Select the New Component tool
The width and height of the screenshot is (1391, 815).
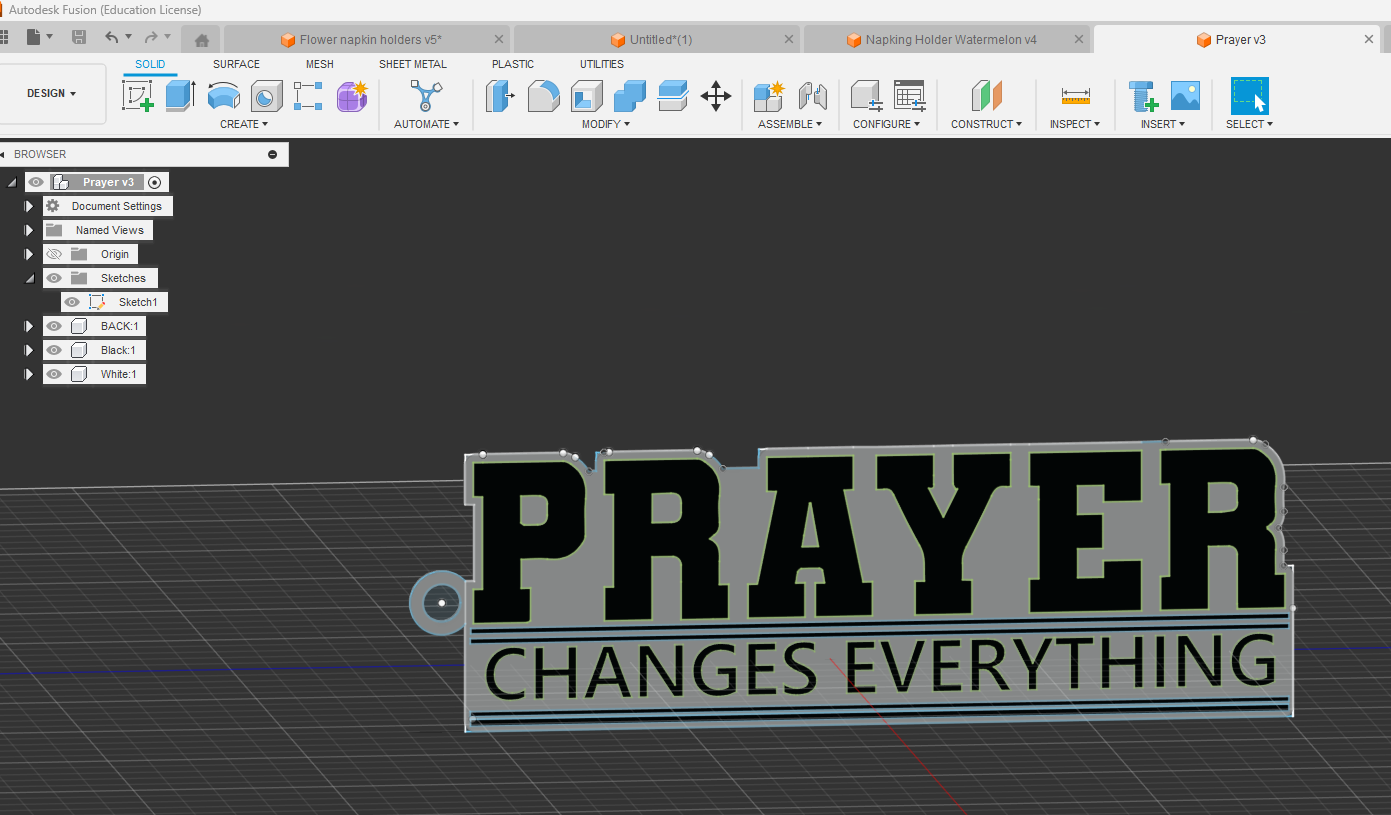pyautogui.click(x=769, y=97)
